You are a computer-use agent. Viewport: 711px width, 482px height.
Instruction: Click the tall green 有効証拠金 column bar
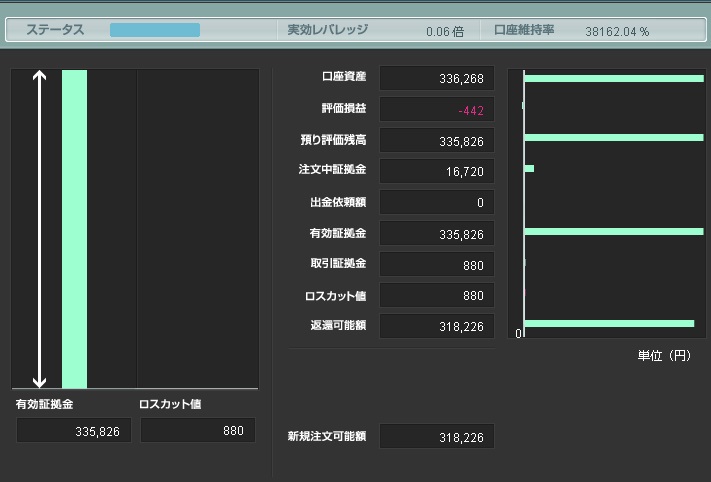tap(74, 229)
